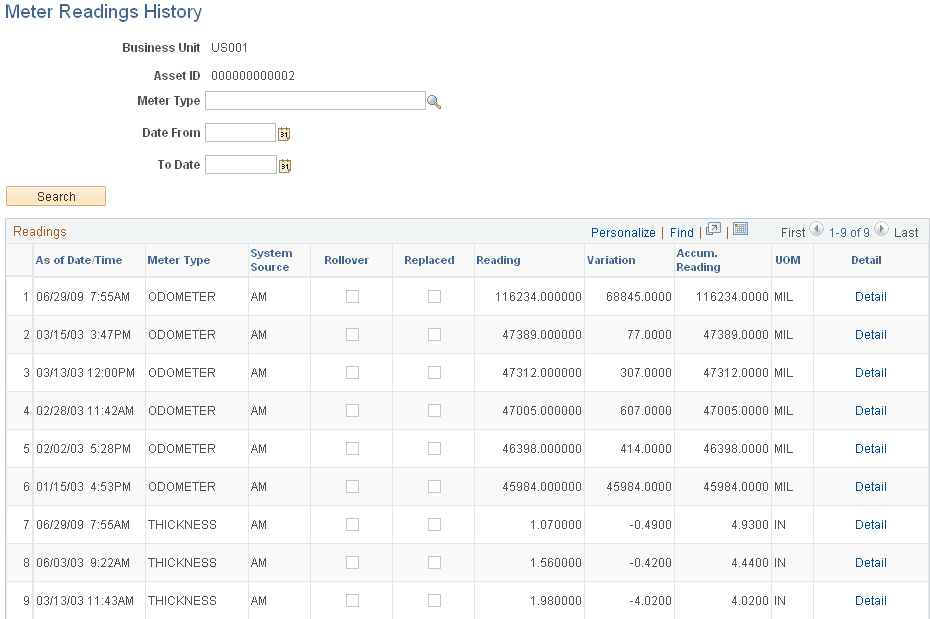Toggle the Rollover checkbox on row 1

[351, 296]
